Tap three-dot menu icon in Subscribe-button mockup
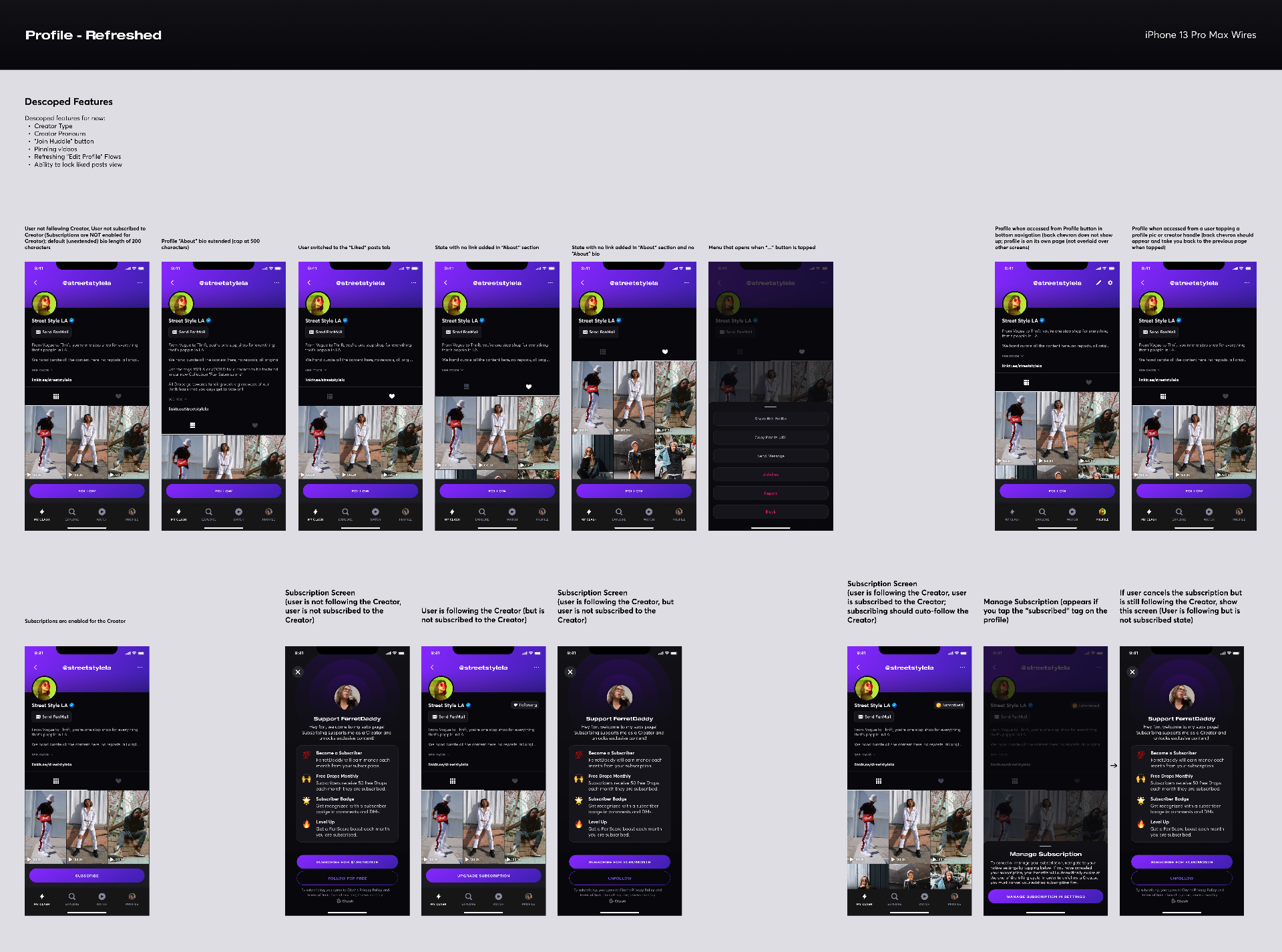 [140, 668]
